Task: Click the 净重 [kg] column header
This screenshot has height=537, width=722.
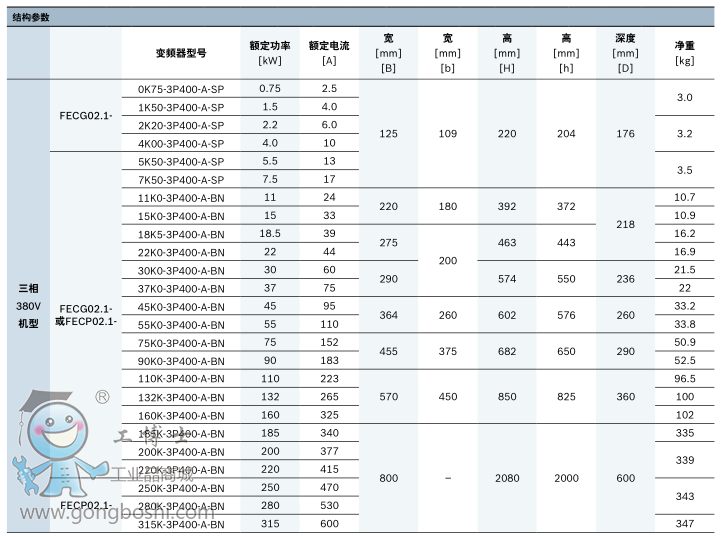Action: tap(684, 52)
